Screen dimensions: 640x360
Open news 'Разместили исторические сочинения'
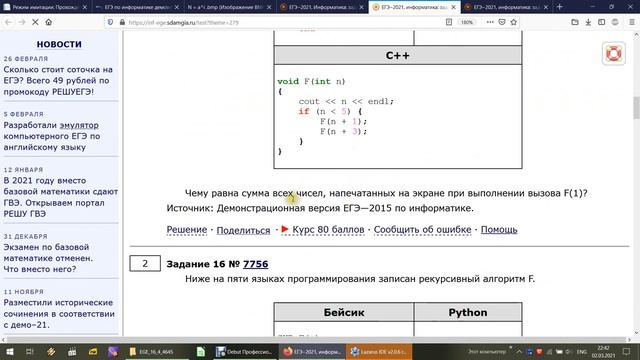pyautogui.click(x=59, y=314)
